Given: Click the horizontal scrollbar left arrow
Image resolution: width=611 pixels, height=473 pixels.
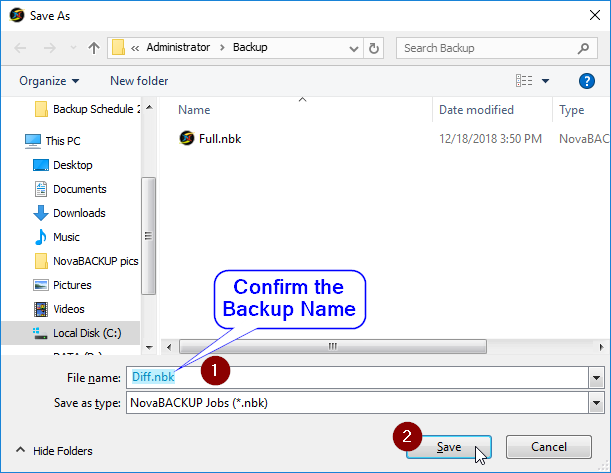Looking at the screenshot, I should click(169, 347).
